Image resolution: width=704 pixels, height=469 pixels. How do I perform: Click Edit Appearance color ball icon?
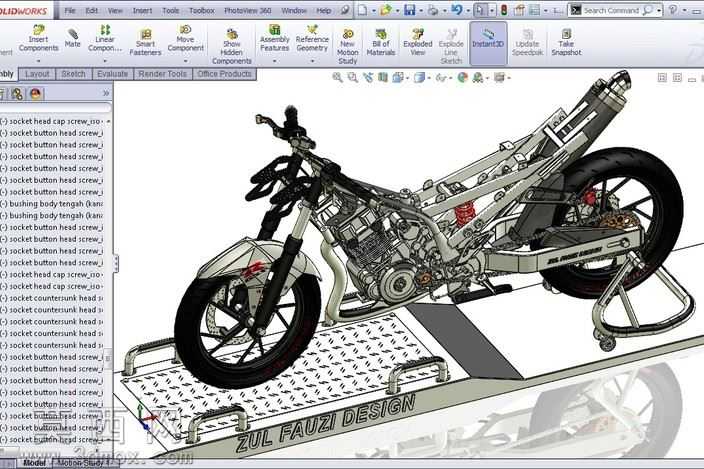click(462, 78)
